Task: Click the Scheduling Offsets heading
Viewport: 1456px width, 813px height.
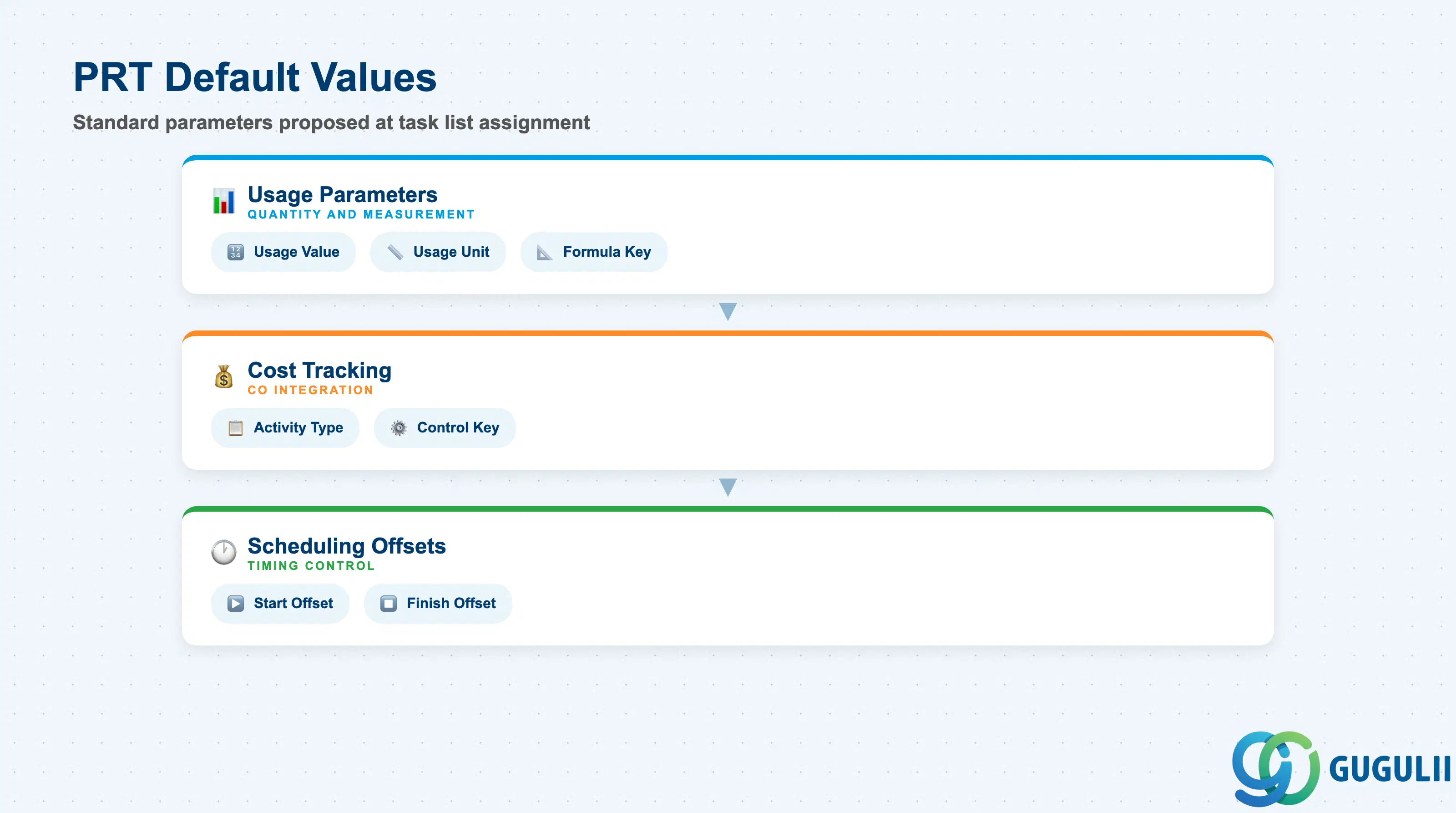Action: [346, 546]
